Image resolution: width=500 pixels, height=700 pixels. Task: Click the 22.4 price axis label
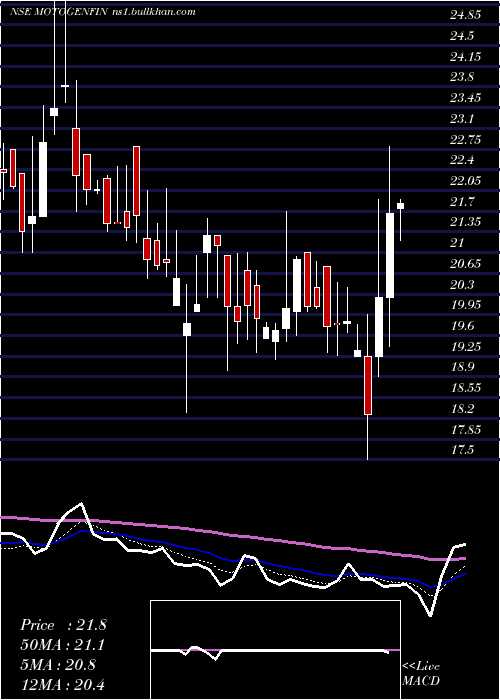click(x=462, y=160)
